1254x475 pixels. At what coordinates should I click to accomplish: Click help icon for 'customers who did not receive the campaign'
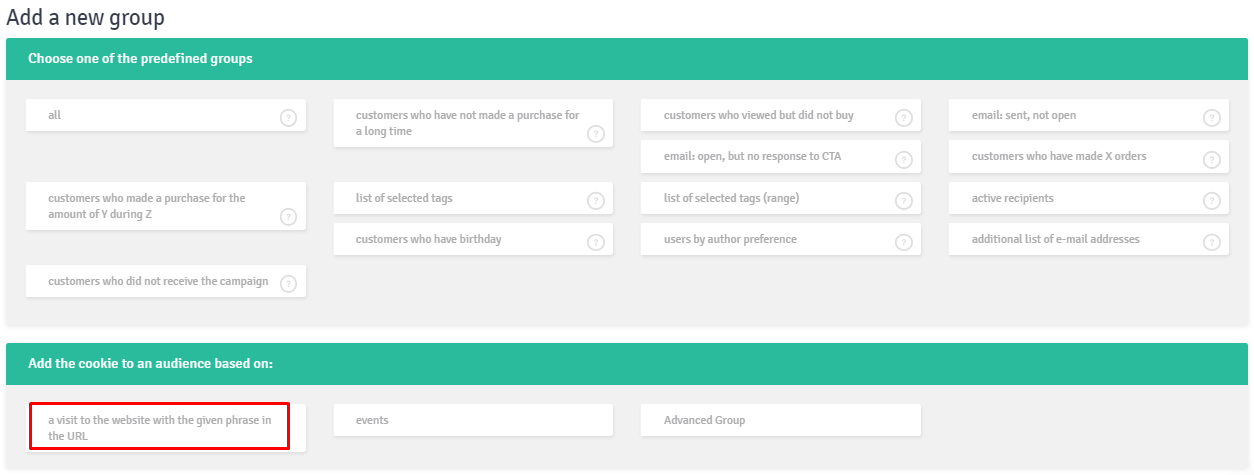click(x=288, y=284)
